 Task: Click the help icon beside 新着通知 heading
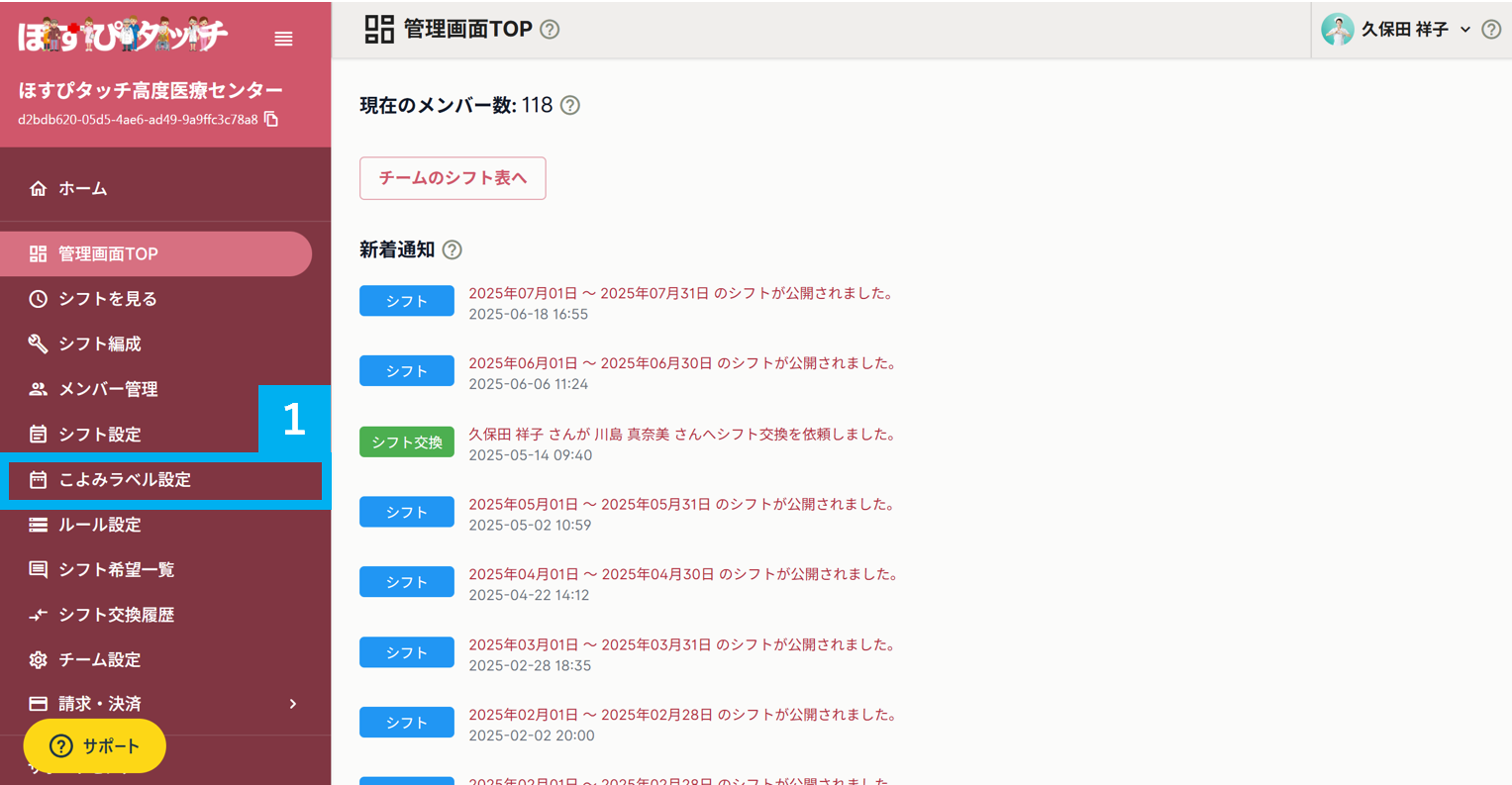(x=453, y=249)
